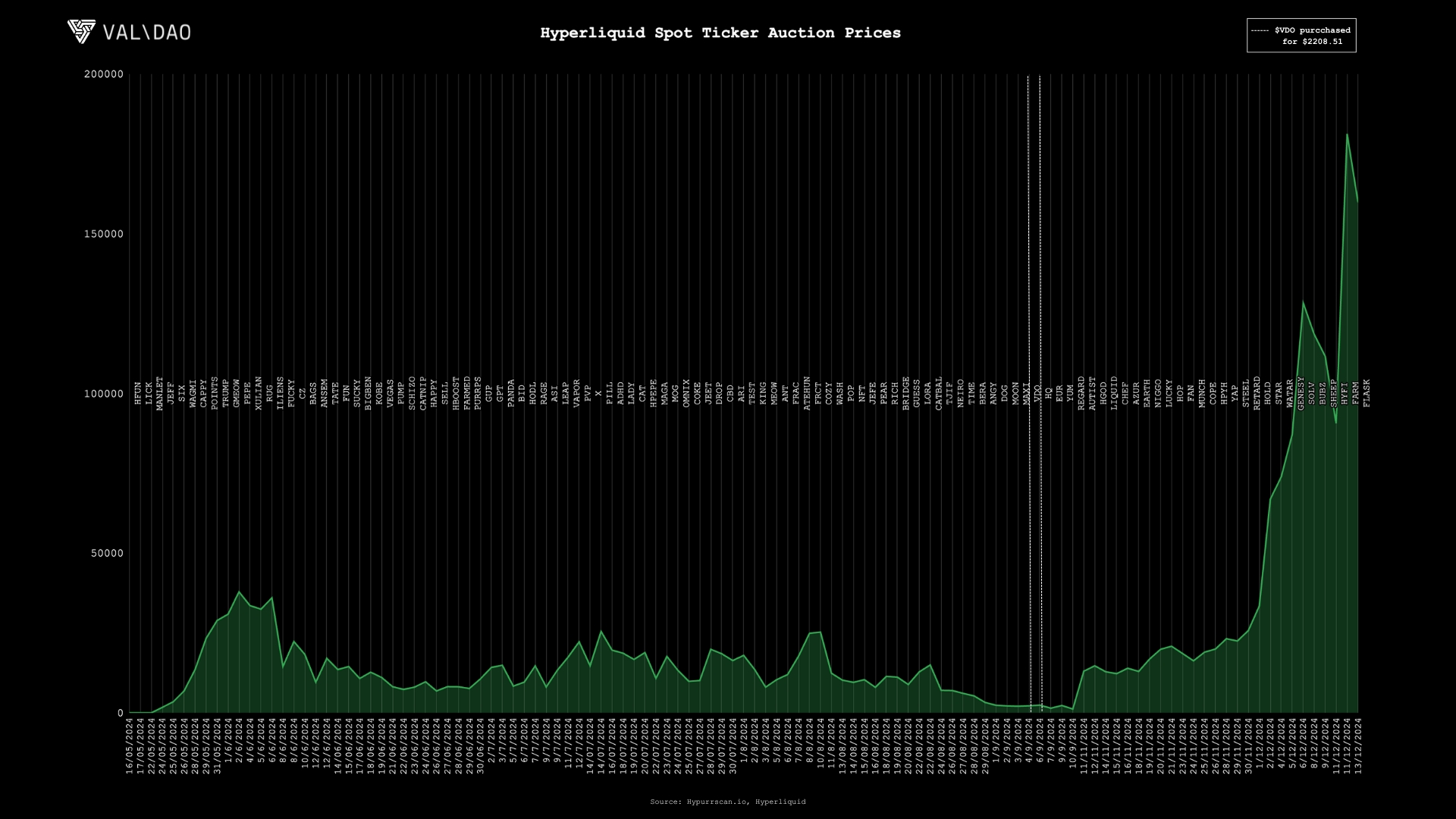Click the 10/9/2024 date label
1456x819 pixels.
(1073, 744)
